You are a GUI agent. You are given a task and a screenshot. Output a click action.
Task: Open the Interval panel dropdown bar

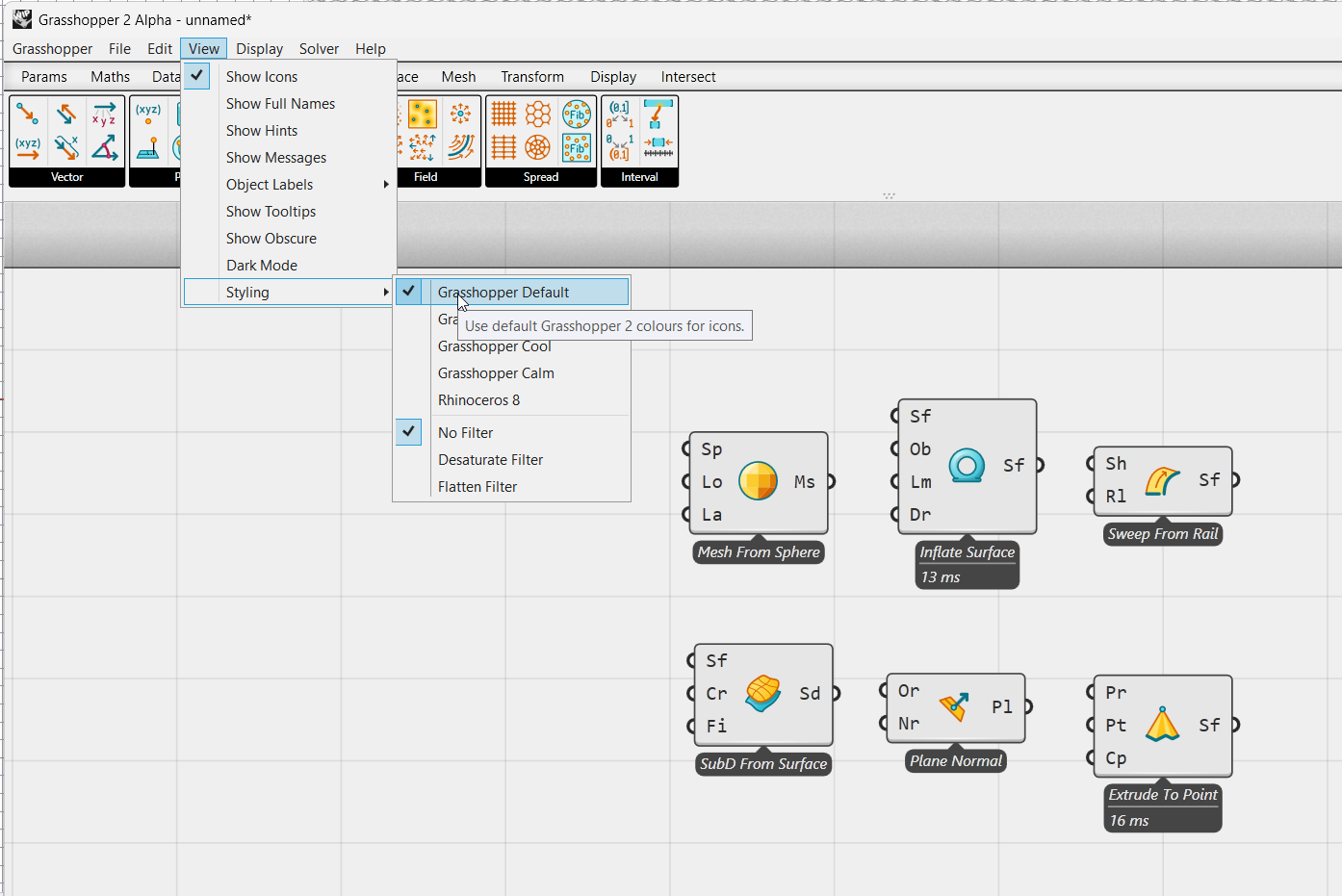coord(639,177)
